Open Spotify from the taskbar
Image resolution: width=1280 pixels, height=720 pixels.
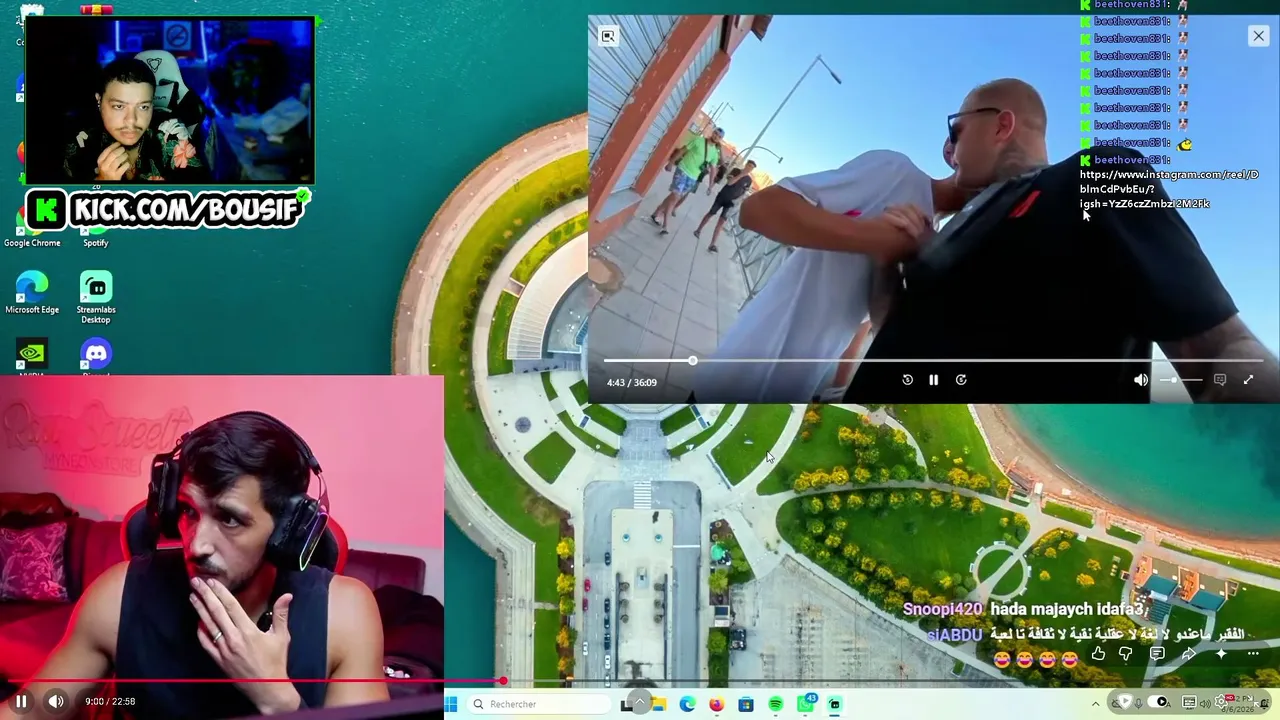pyautogui.click(x=776, y=704)
